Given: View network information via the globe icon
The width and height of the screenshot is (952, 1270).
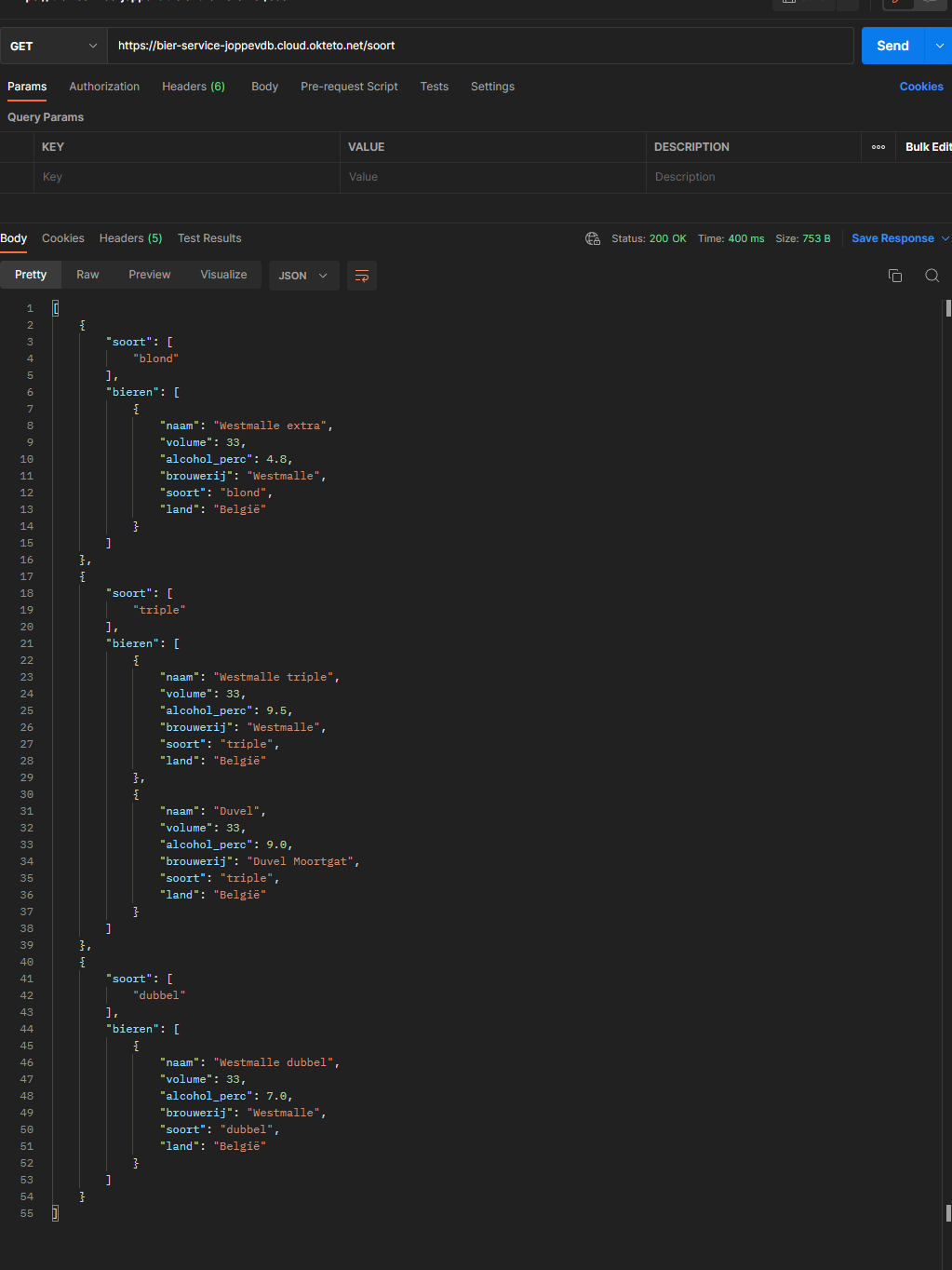Looking at the screenshot, I should [x=593, y=237].
